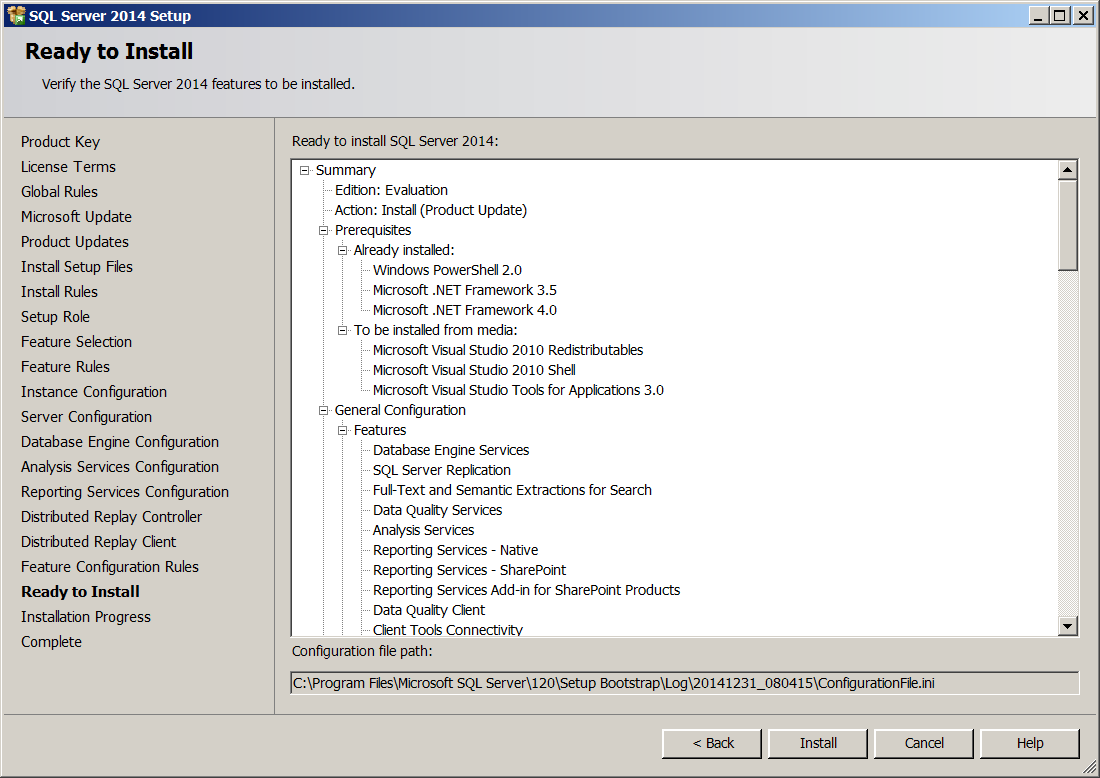Viewport: 1100px width, 778px height.
Task: Collapse the Summary tree node
Action: [304, 170]
